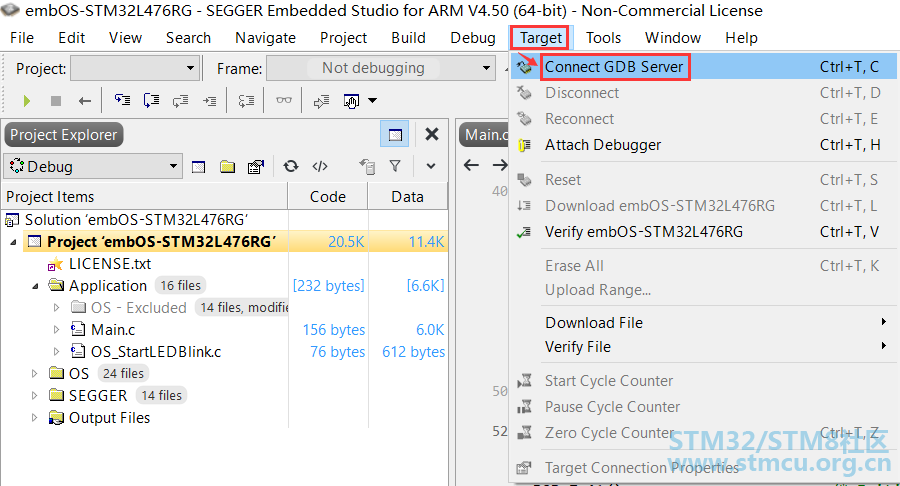Open the Verify File submenu
Viewport: 900px width, 486px height.
pos(704,347)
